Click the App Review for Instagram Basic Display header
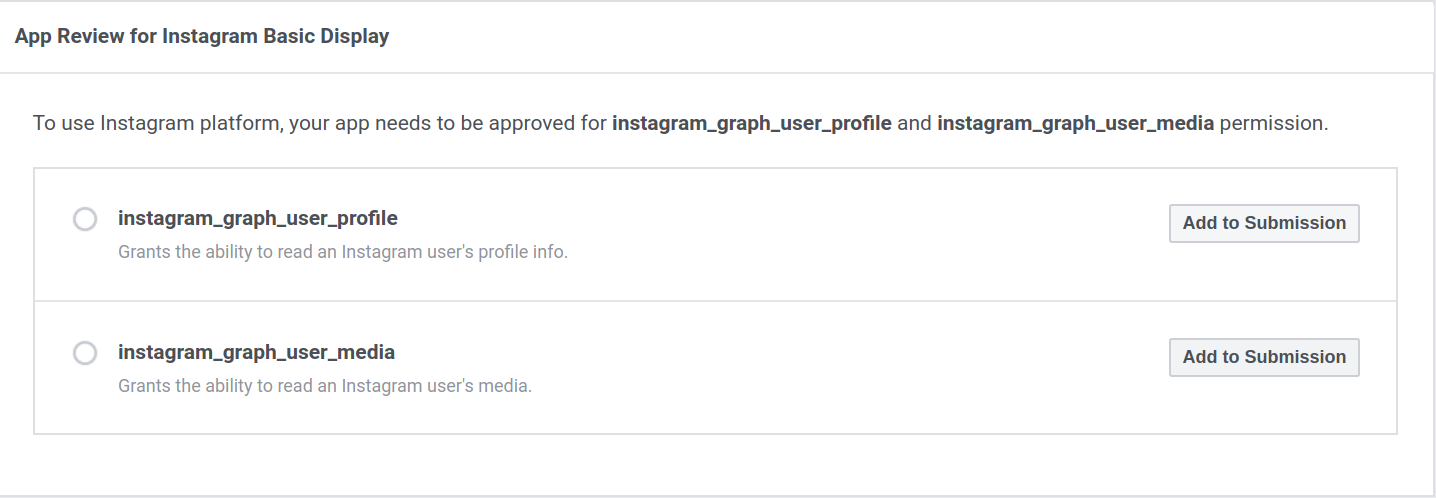 point(202,37)
